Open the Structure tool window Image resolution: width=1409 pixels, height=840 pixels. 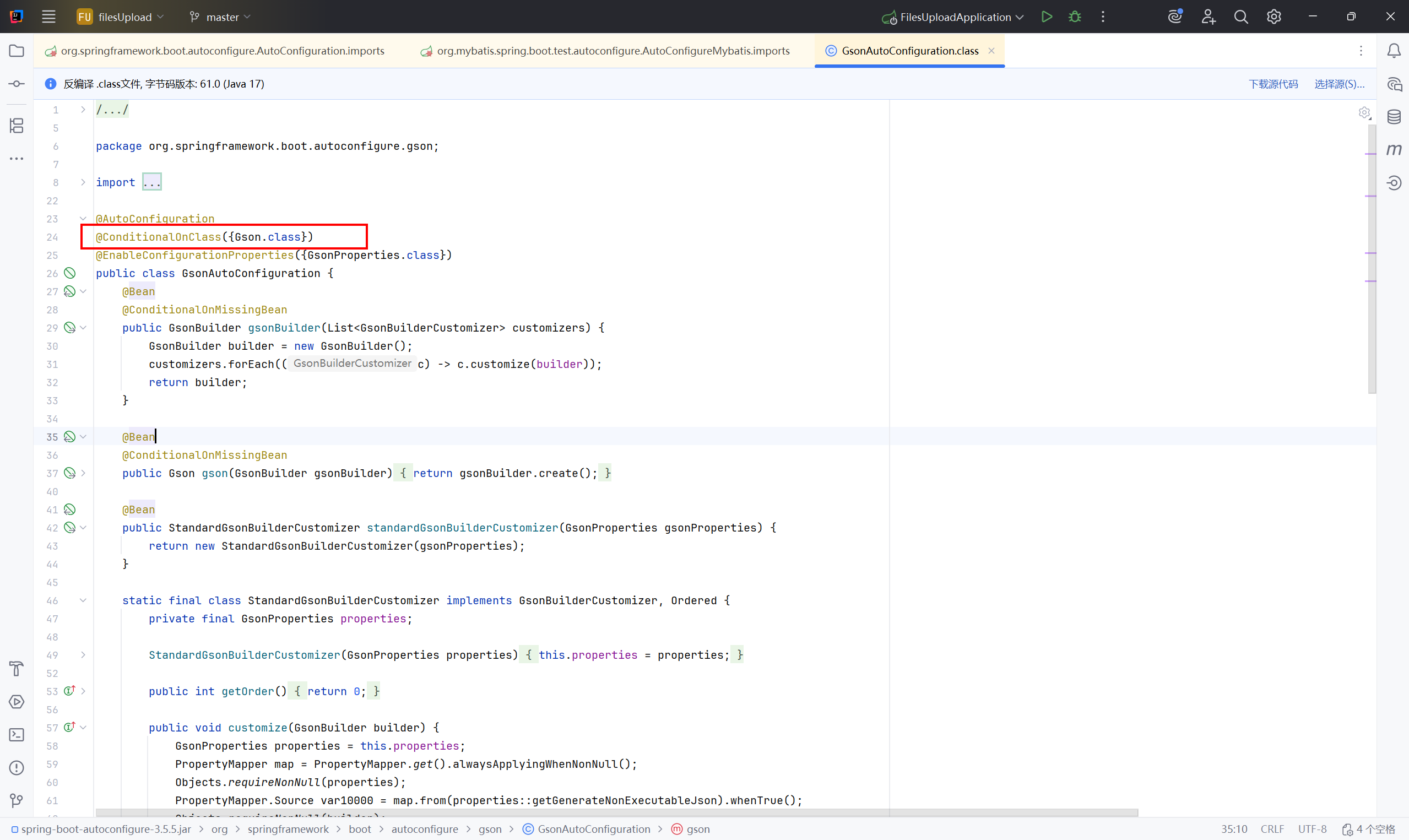[17, 125]
